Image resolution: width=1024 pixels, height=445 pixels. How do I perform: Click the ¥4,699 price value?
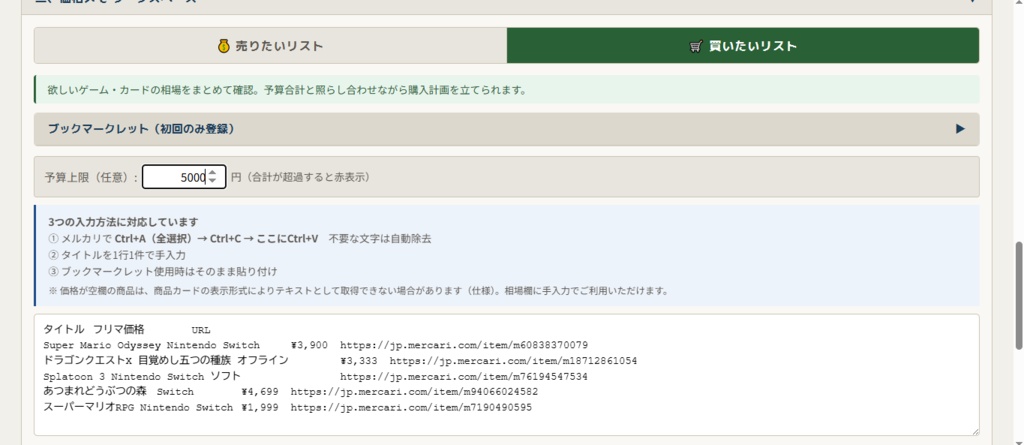tap(260, 392)
